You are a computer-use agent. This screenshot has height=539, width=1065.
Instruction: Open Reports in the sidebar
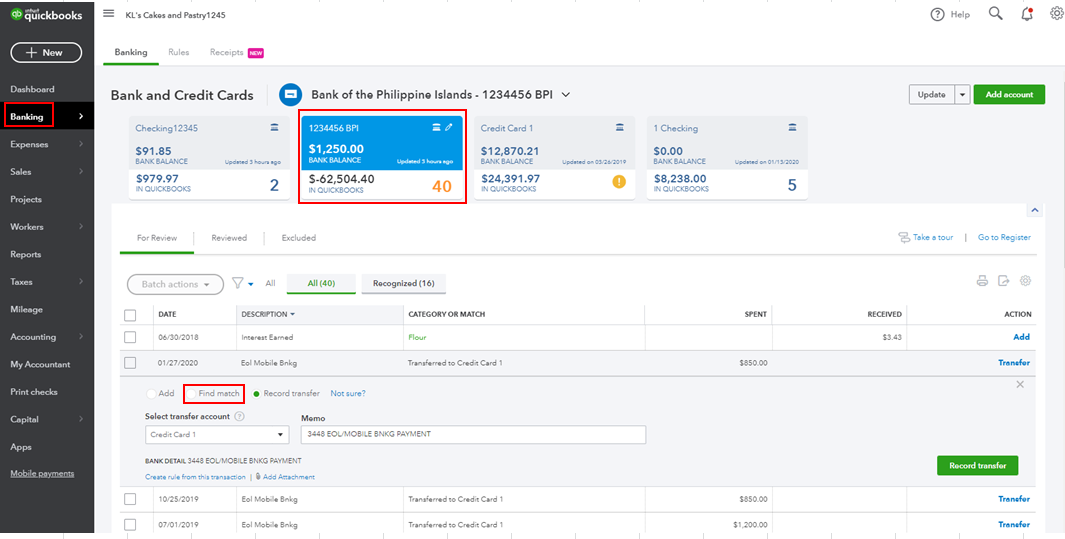click(x=26, y=255)
